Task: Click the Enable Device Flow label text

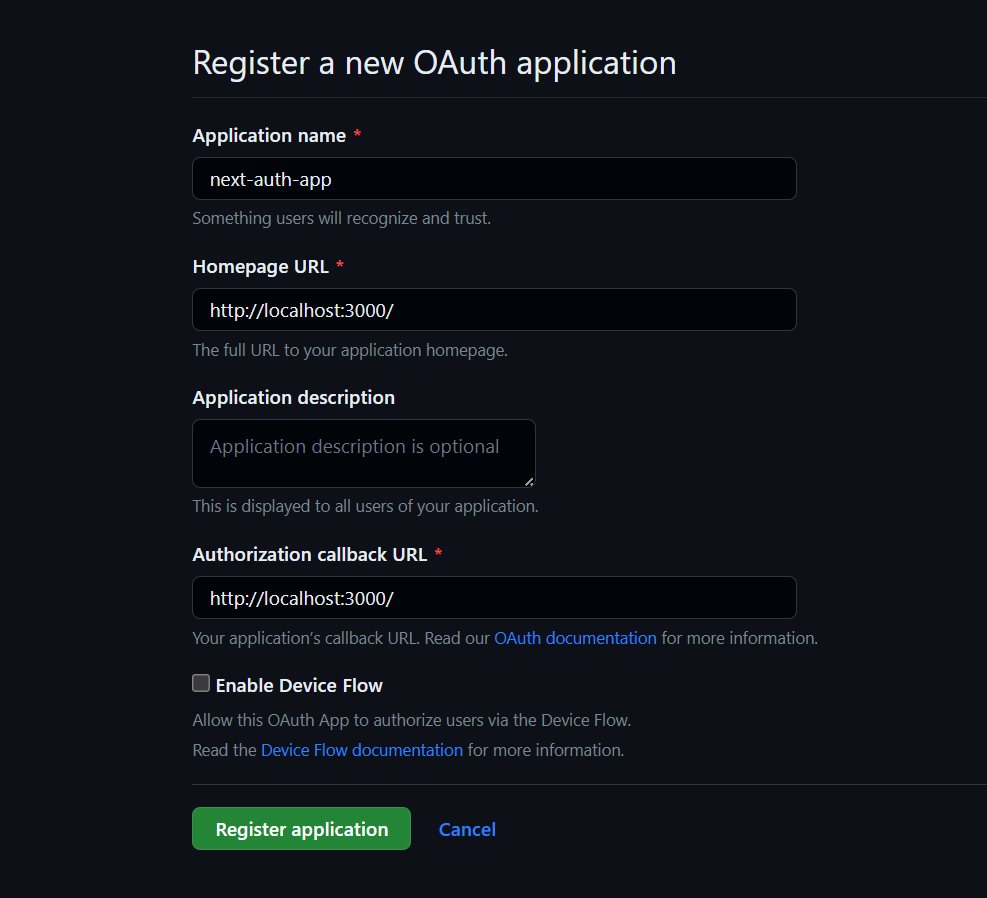Action: 299,685
